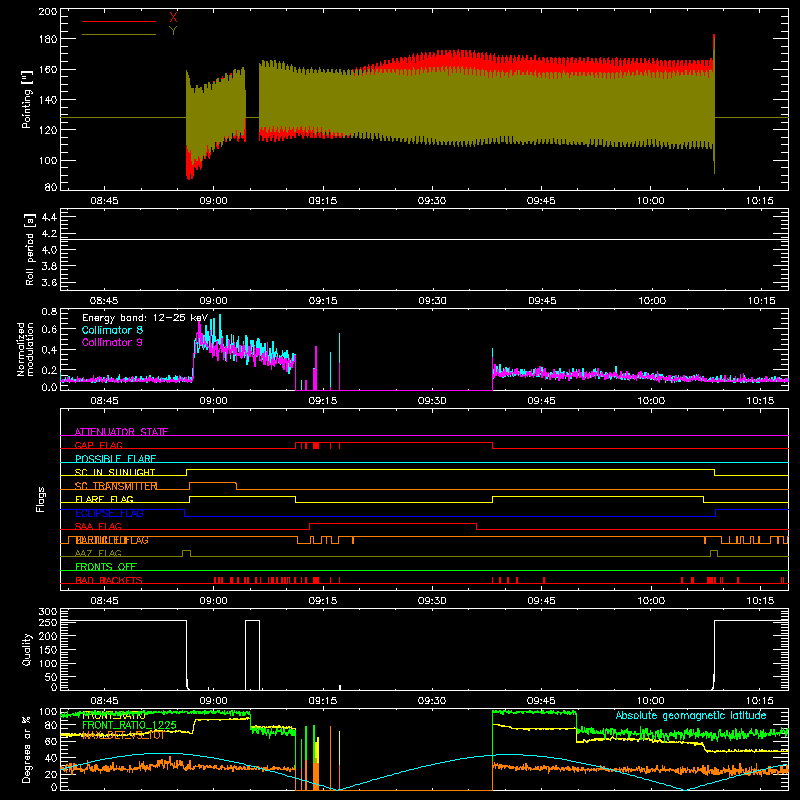This screenshot has height=800, width=800.
Task: Click the '4.4' tick on Roll period axis
Action: point(49,217)
